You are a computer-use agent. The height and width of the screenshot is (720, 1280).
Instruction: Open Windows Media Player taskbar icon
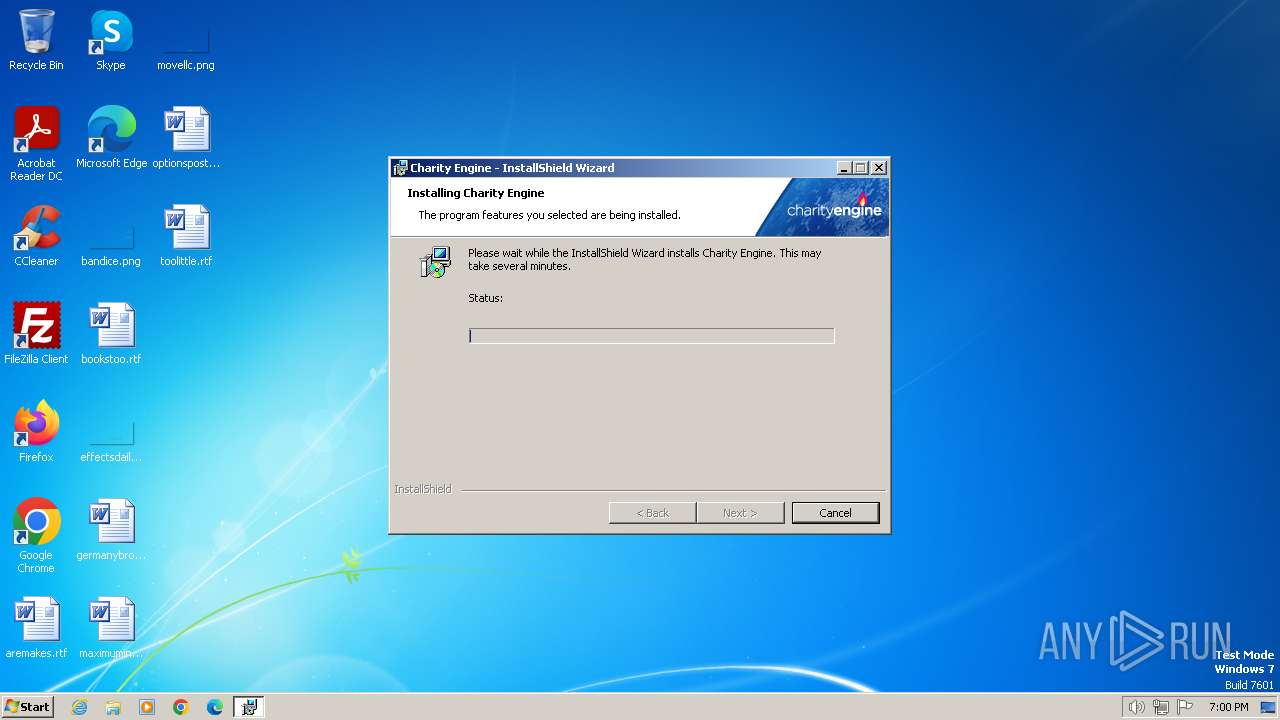[x=147, y=707]
